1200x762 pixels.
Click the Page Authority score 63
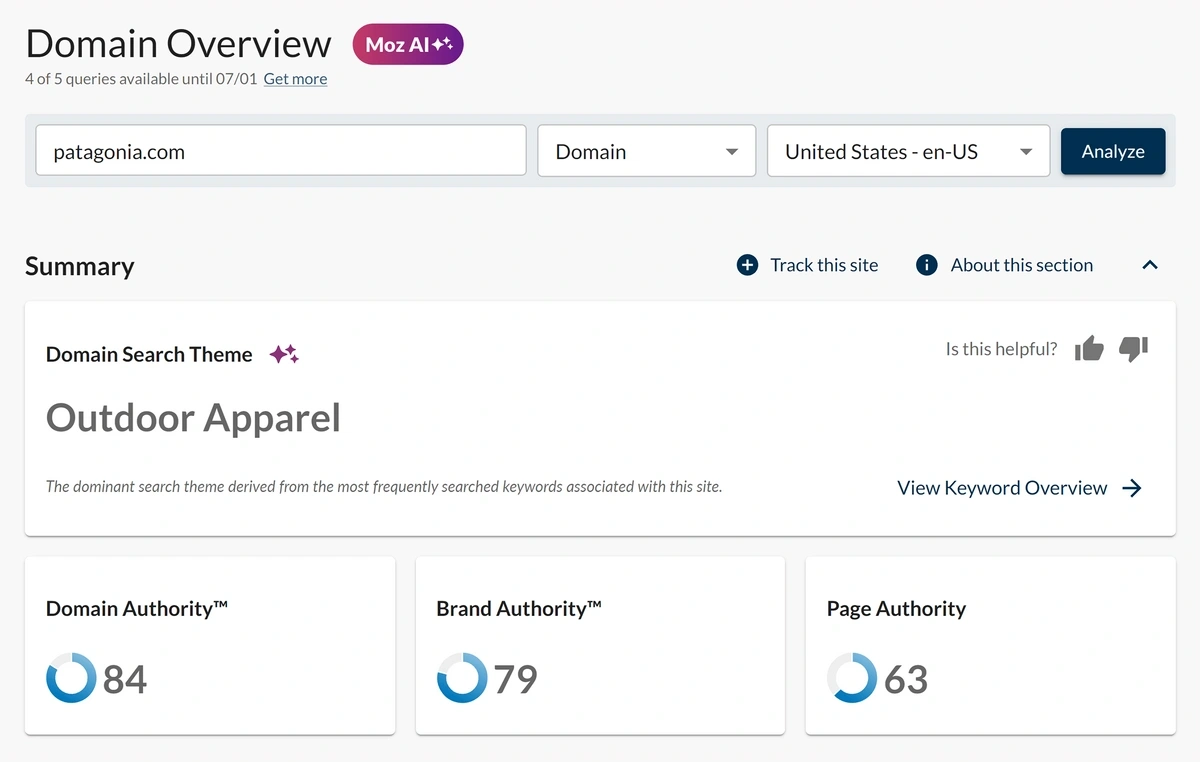[906, 680]
